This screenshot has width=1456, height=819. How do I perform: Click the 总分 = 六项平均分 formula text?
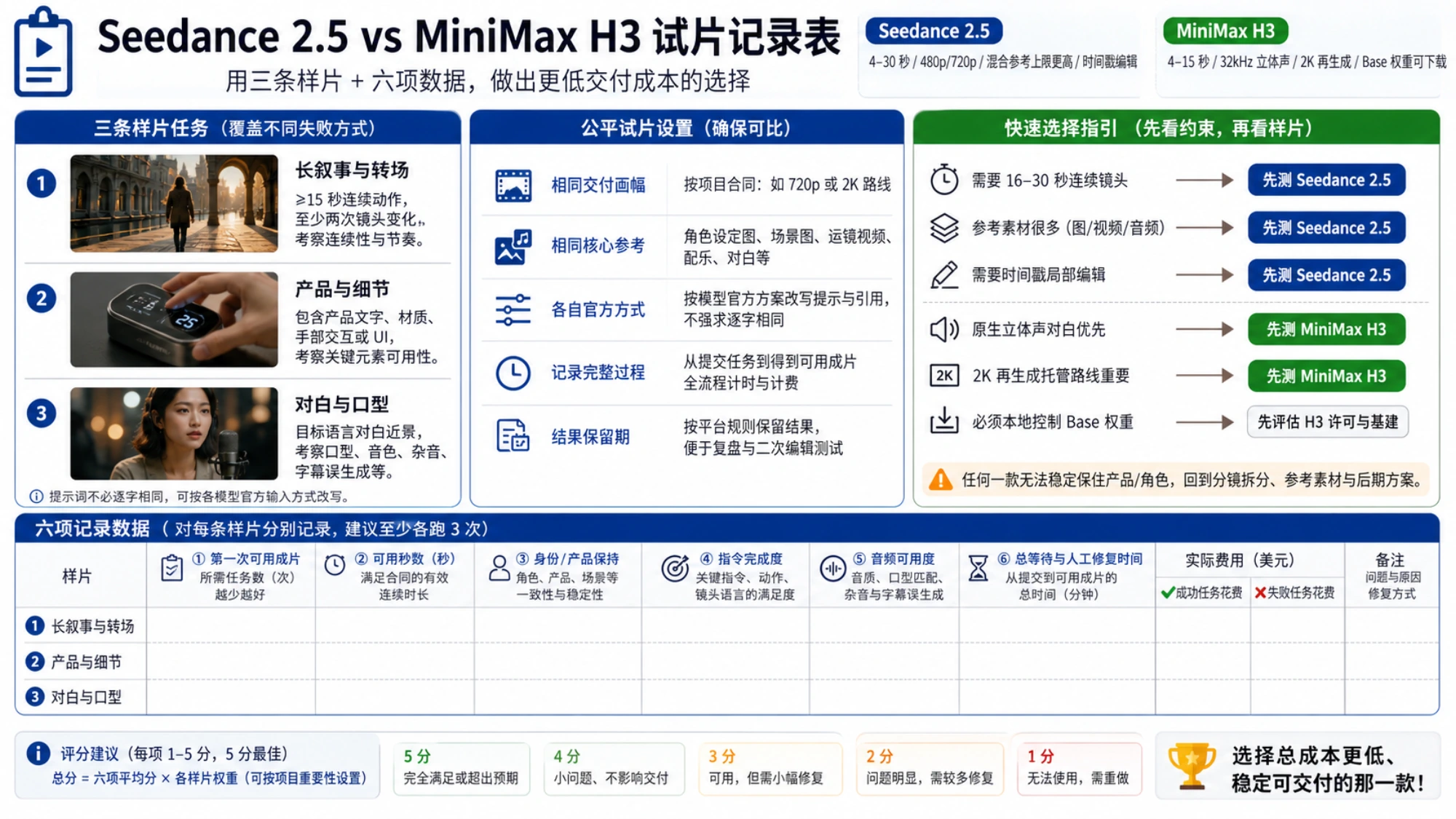[209, 778]
